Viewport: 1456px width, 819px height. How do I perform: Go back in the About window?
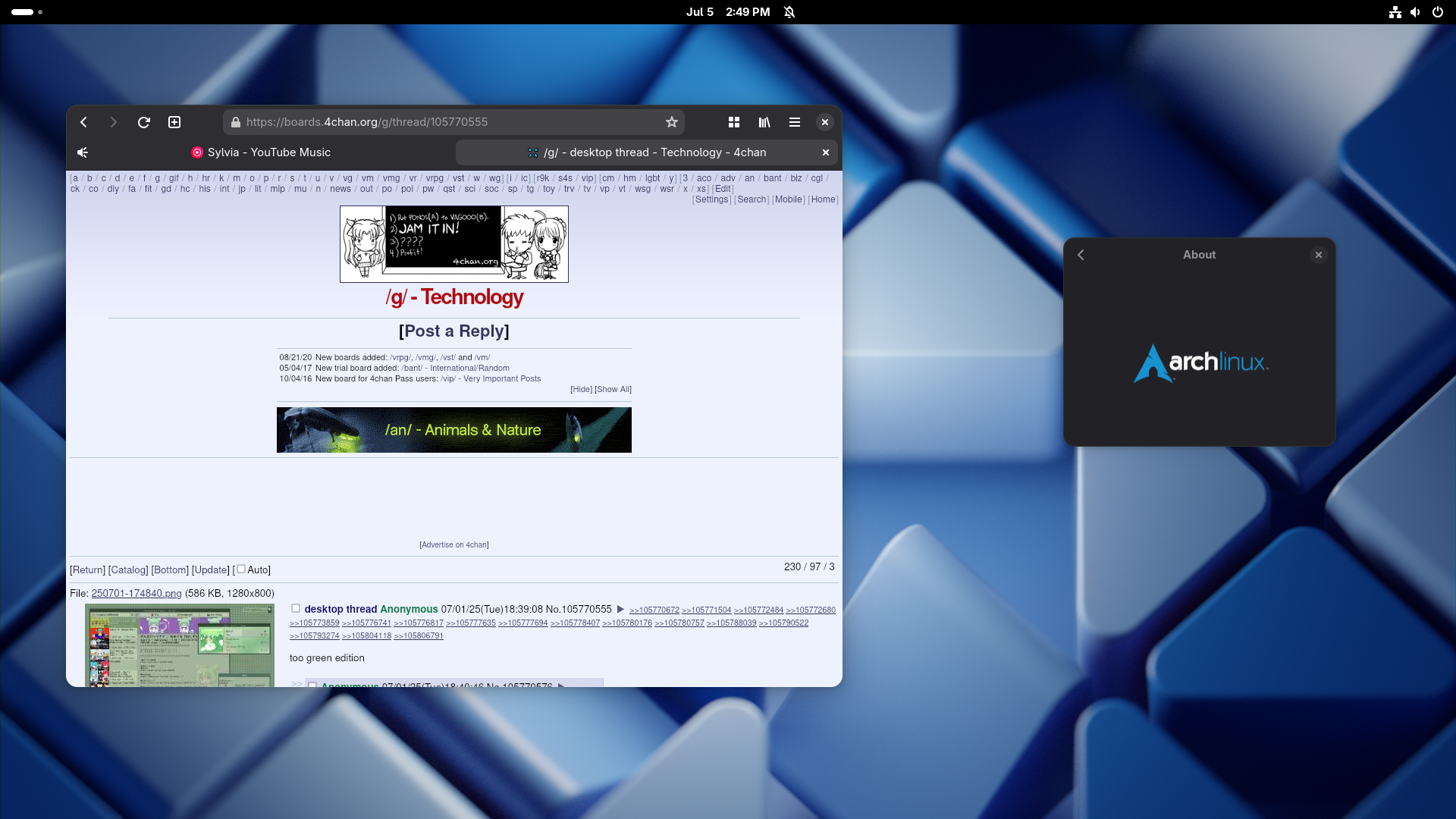pos(1081,255)
